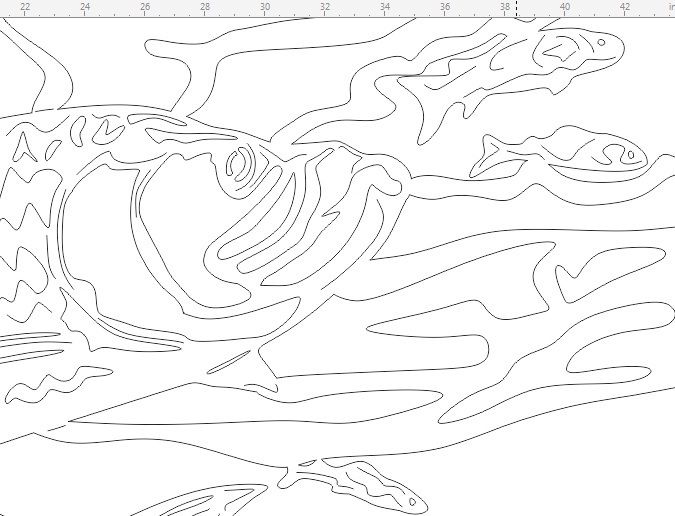
Task: Click the ruler mark labeled 28
Action: pyautogui.click(x=205, y=7)
